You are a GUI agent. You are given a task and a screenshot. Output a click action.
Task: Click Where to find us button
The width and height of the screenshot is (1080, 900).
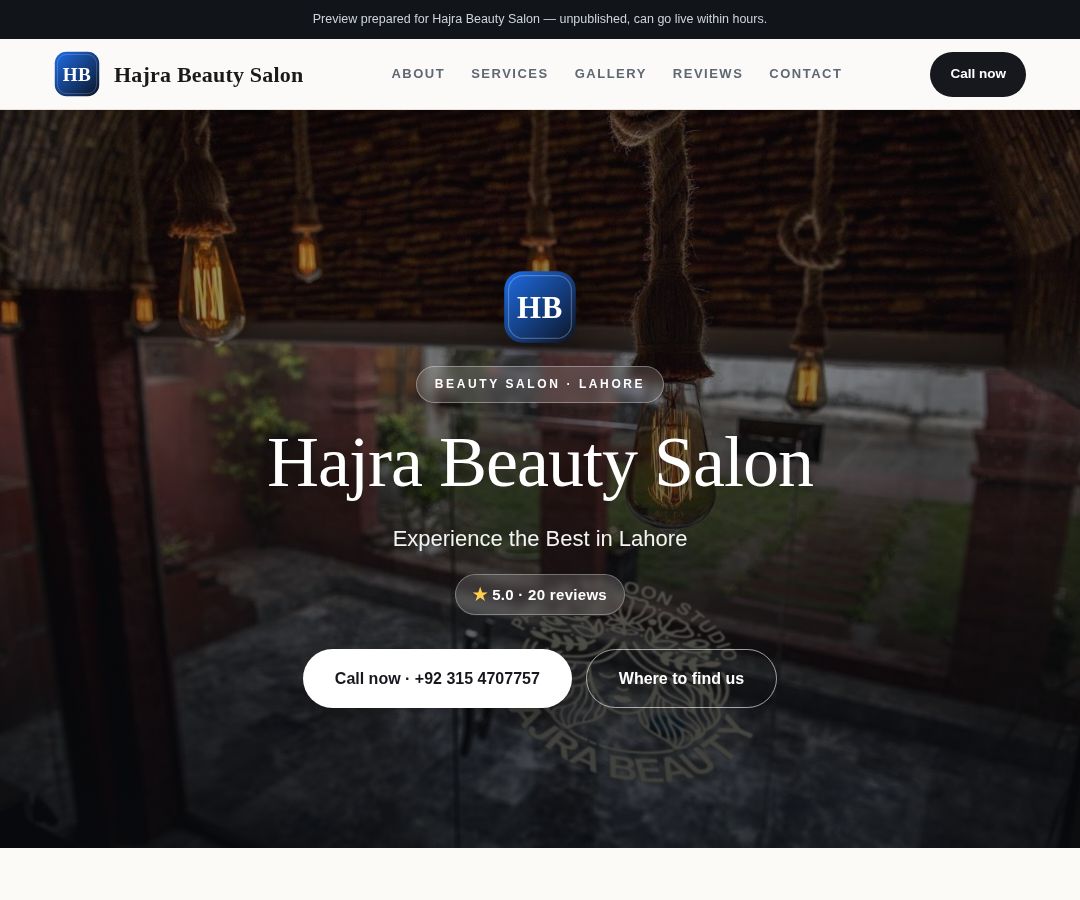click(x=681, y=678)
